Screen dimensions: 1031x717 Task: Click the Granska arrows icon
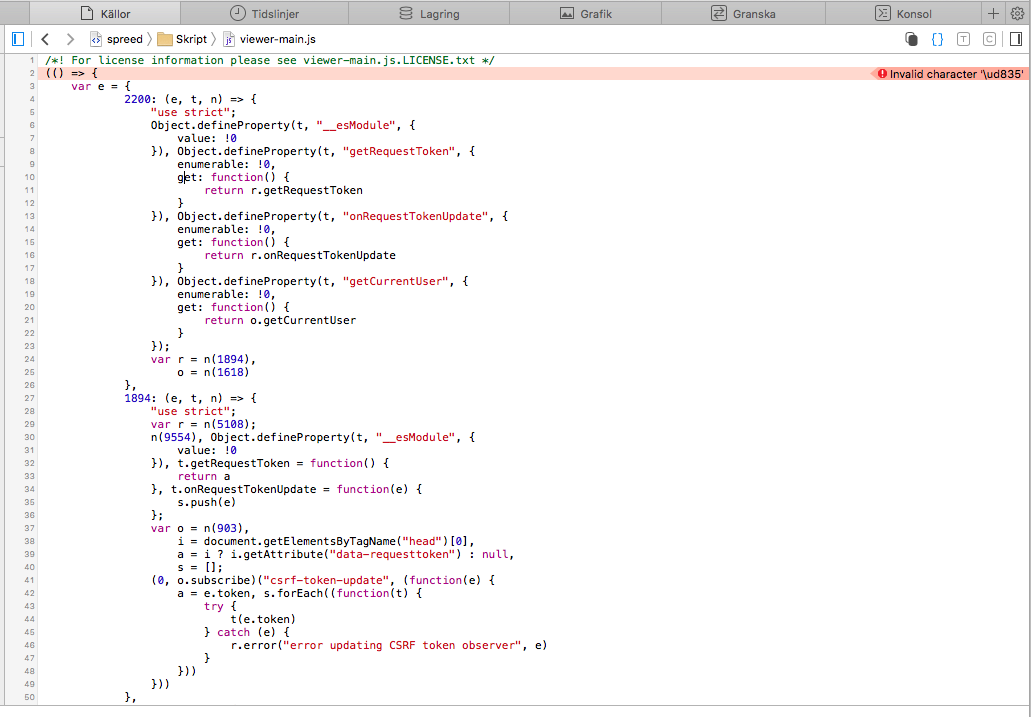coord(719,13)
